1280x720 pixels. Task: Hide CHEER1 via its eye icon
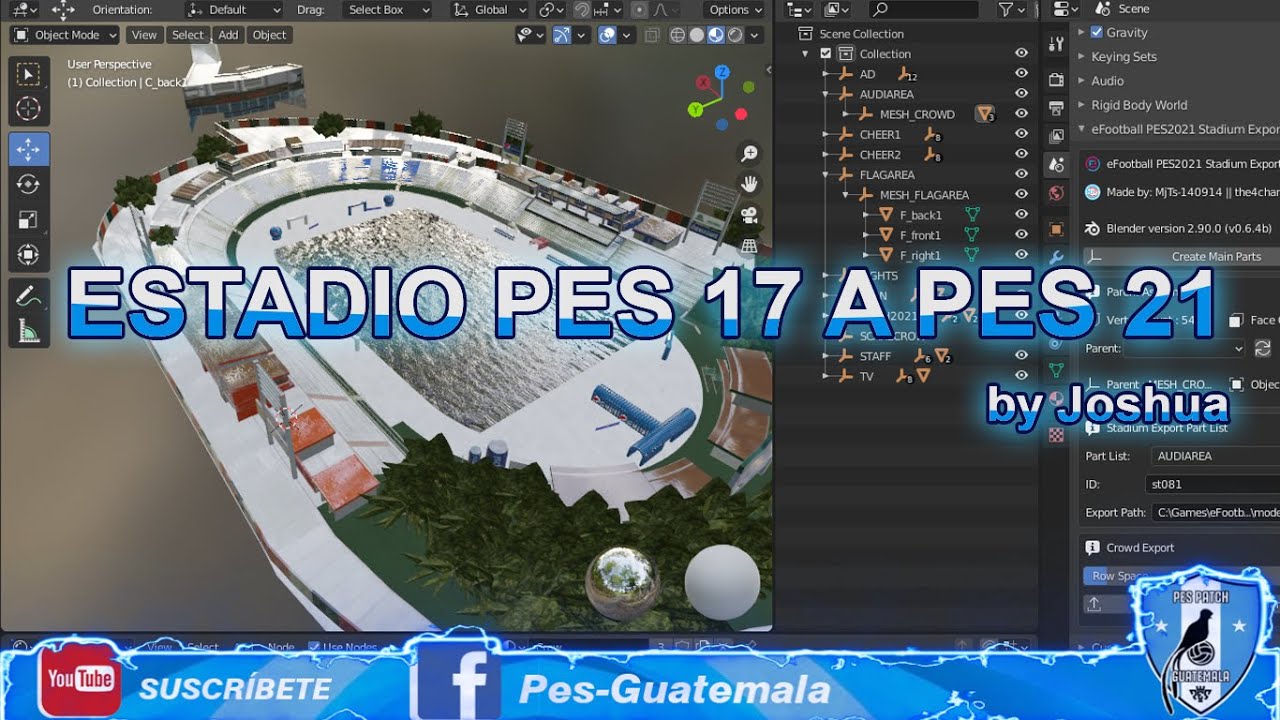point(1021,134)
